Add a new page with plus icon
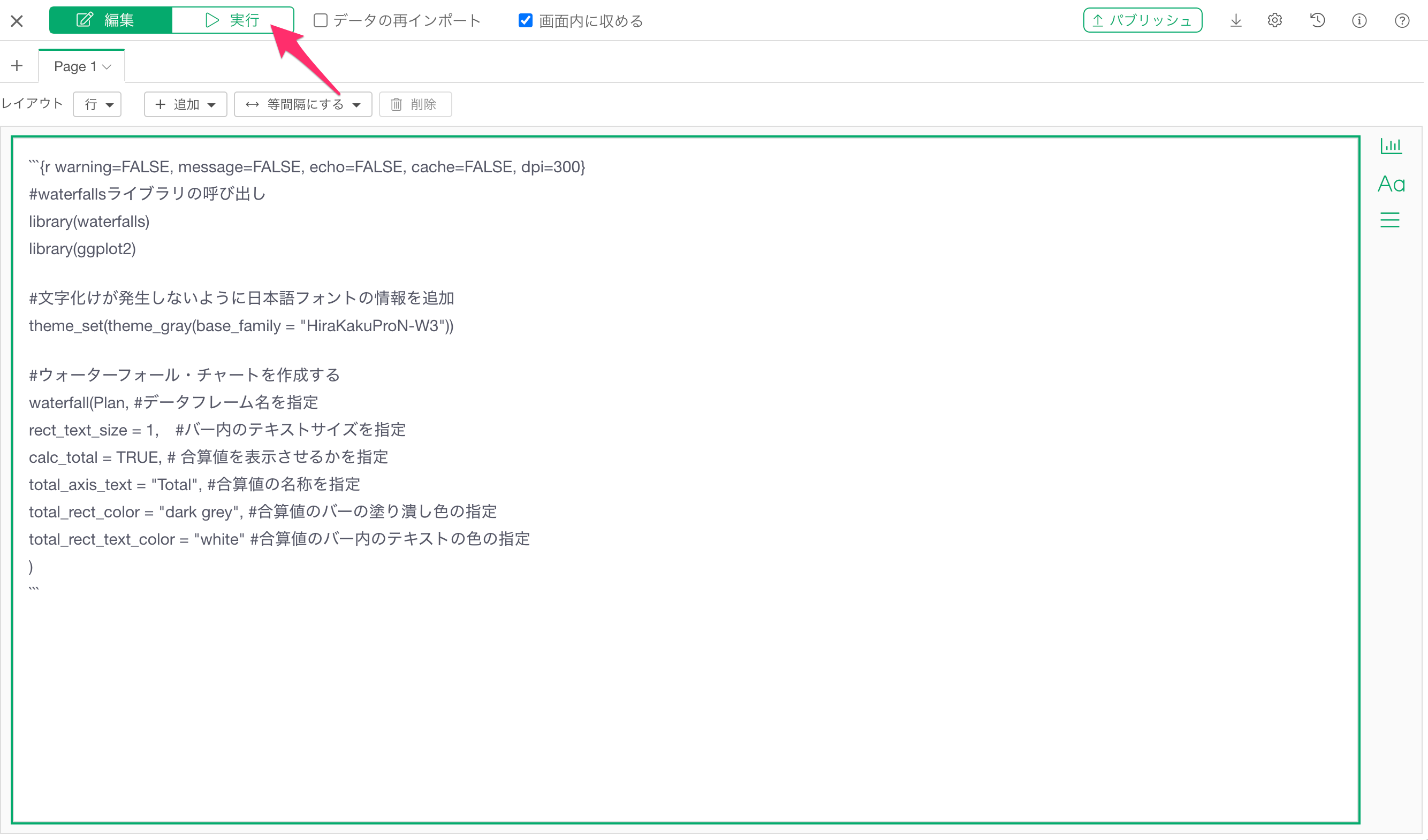1428x840 pixels. pos(17,66)
